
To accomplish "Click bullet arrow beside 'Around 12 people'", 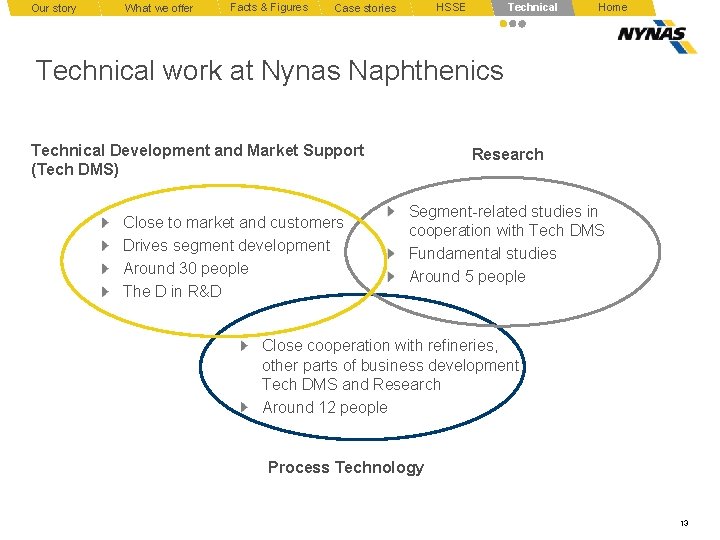I will coord(244,407).
